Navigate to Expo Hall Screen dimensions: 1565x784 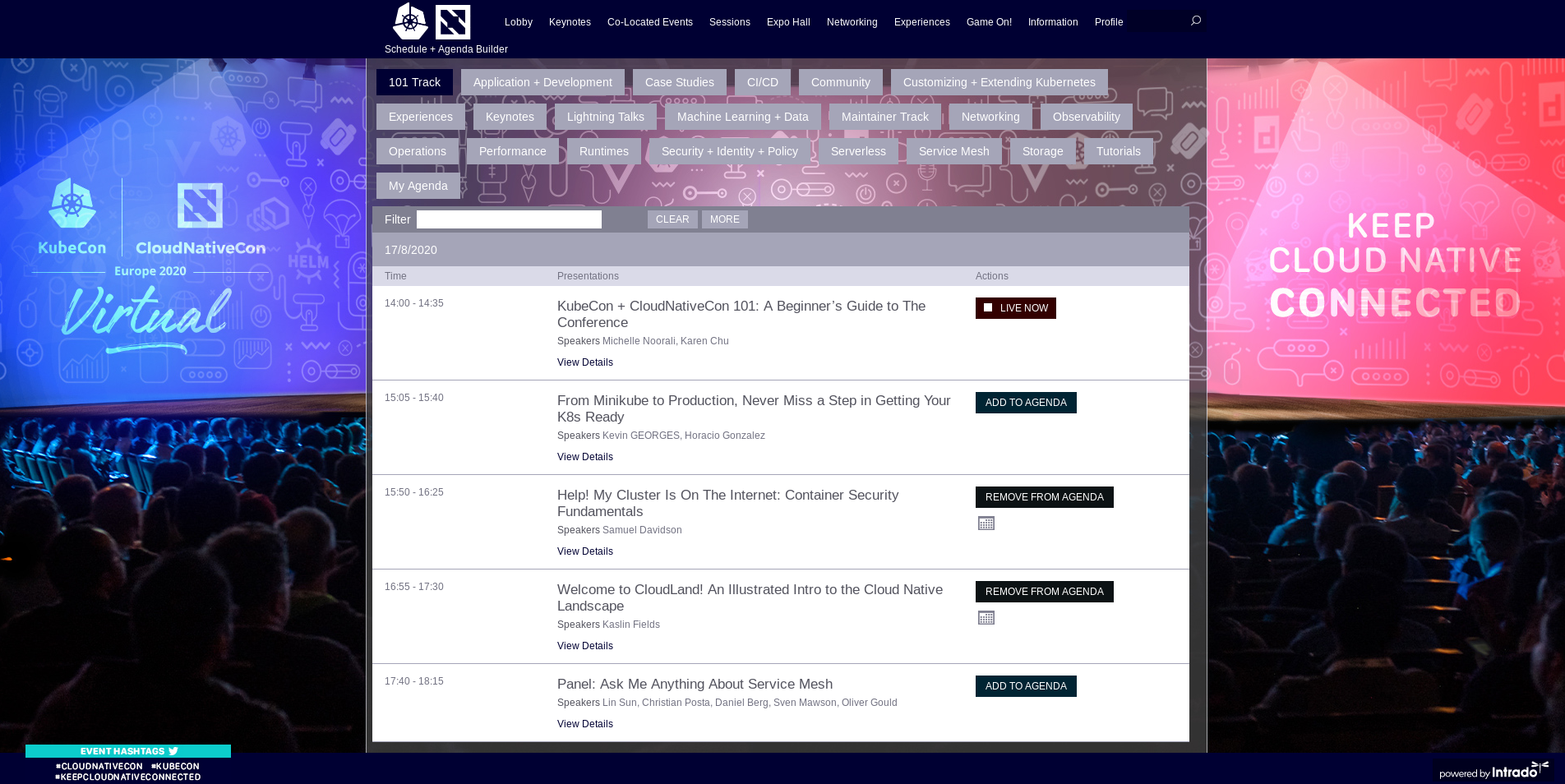(x=788, y=22)
